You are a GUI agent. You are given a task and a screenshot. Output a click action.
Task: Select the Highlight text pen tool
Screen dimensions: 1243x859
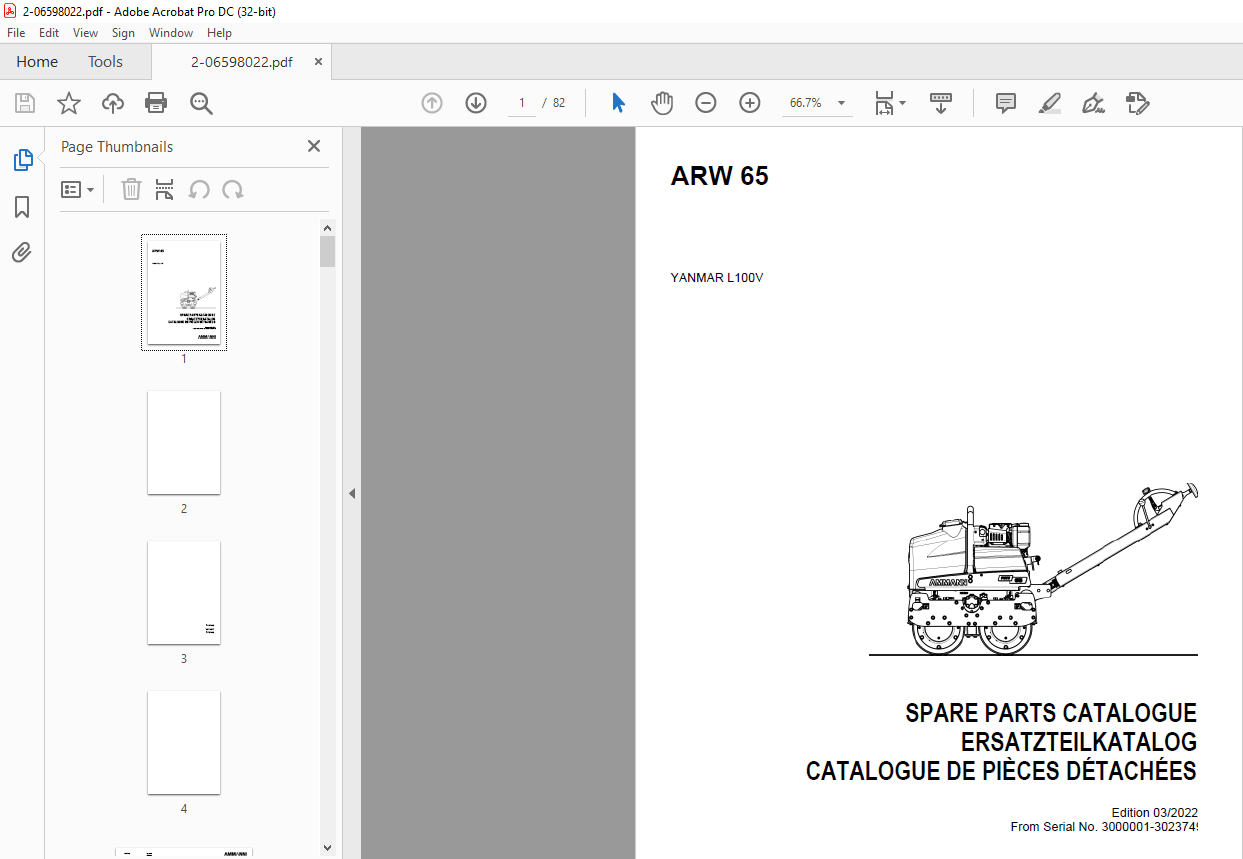[1049, 103]
